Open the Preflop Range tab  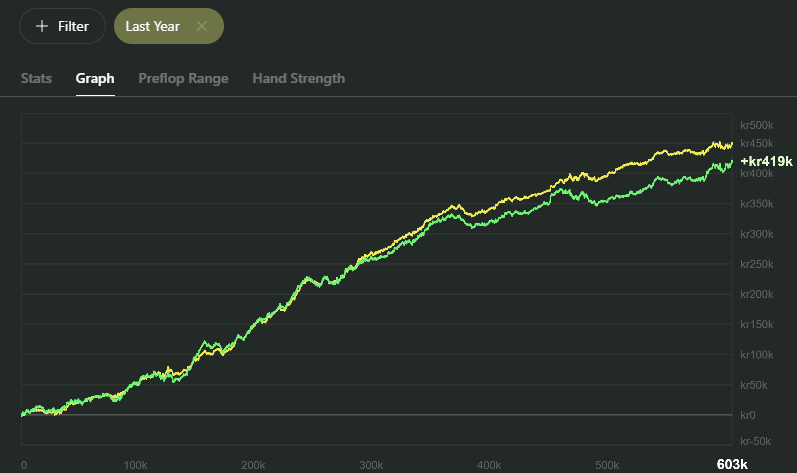(183, 78)
